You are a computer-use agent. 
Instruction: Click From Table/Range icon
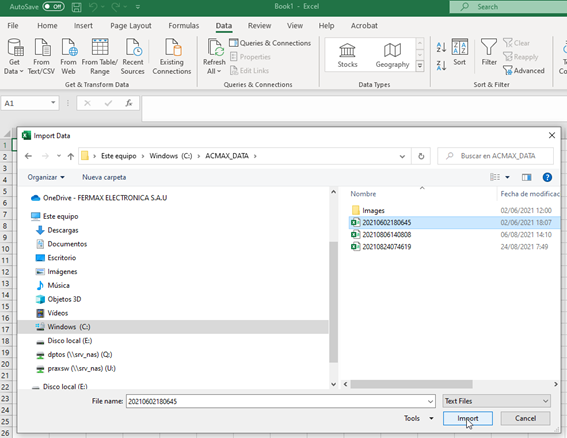(x=100, y=56)
